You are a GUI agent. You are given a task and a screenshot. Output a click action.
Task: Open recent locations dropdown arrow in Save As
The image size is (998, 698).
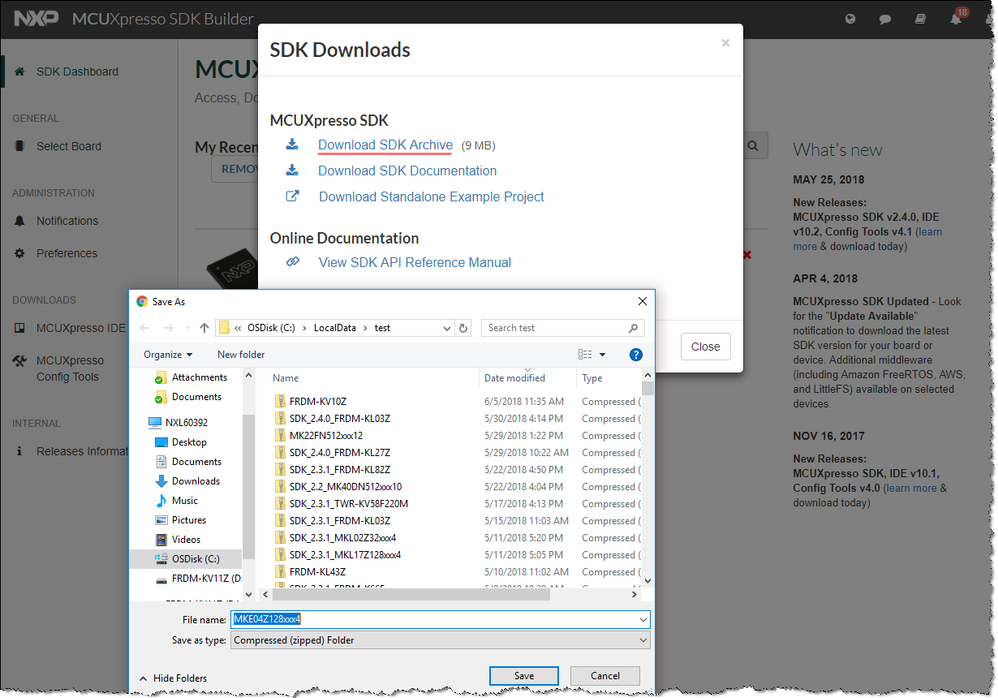pos(187,328)
